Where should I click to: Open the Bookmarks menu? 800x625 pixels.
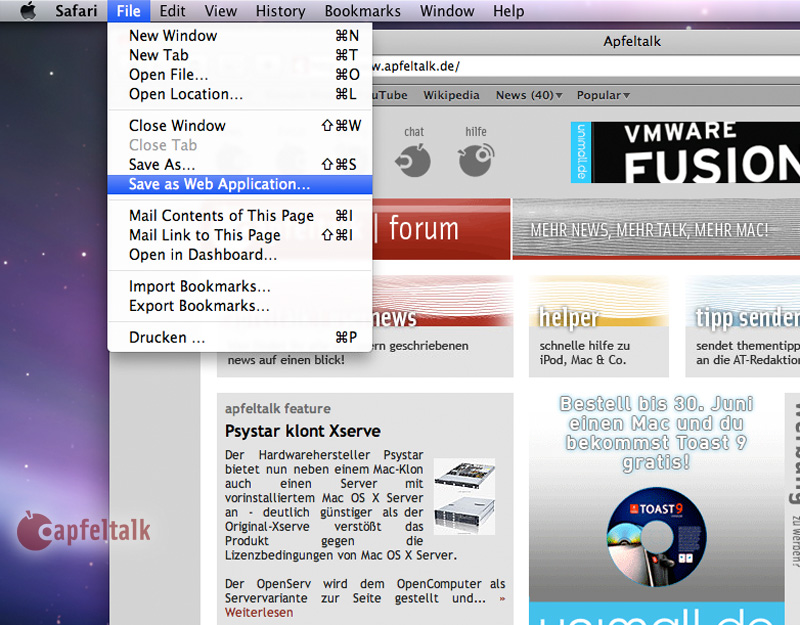(363, 11)
